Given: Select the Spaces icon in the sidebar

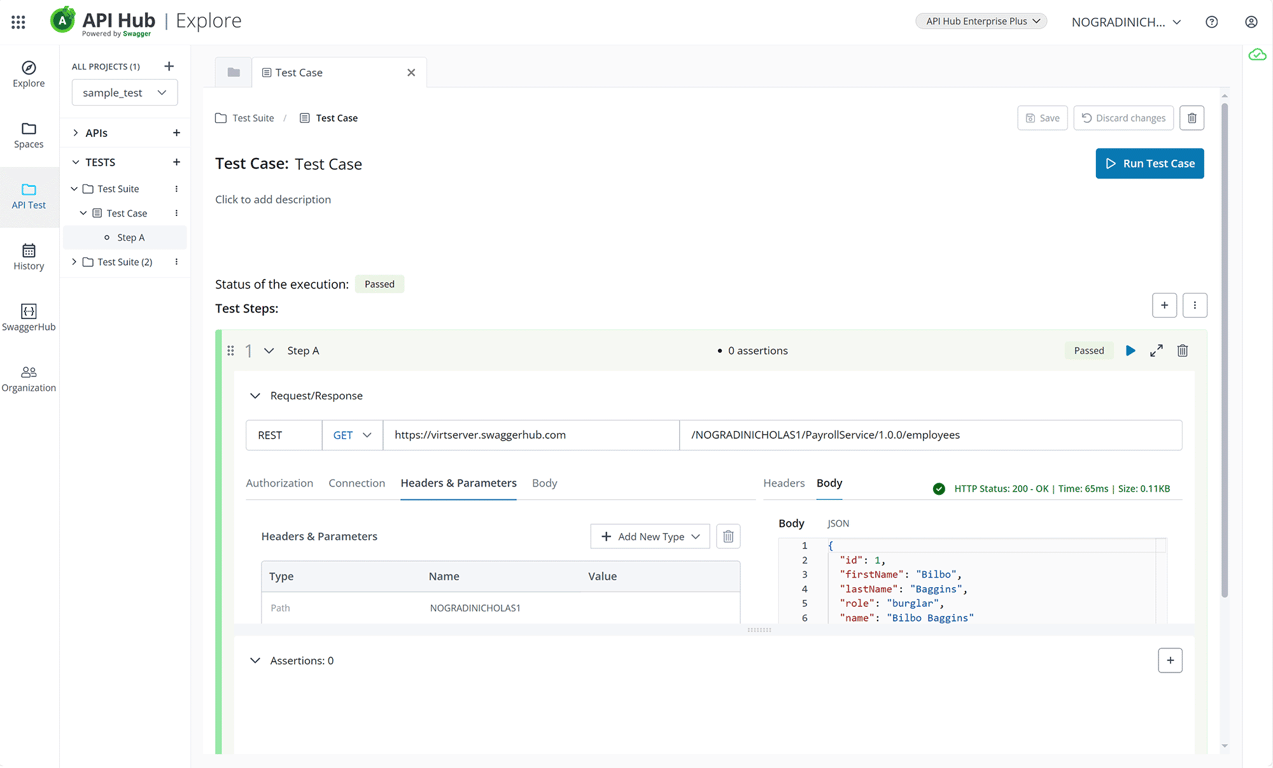Looking at the screenshot, I should [x=29, y=135].
